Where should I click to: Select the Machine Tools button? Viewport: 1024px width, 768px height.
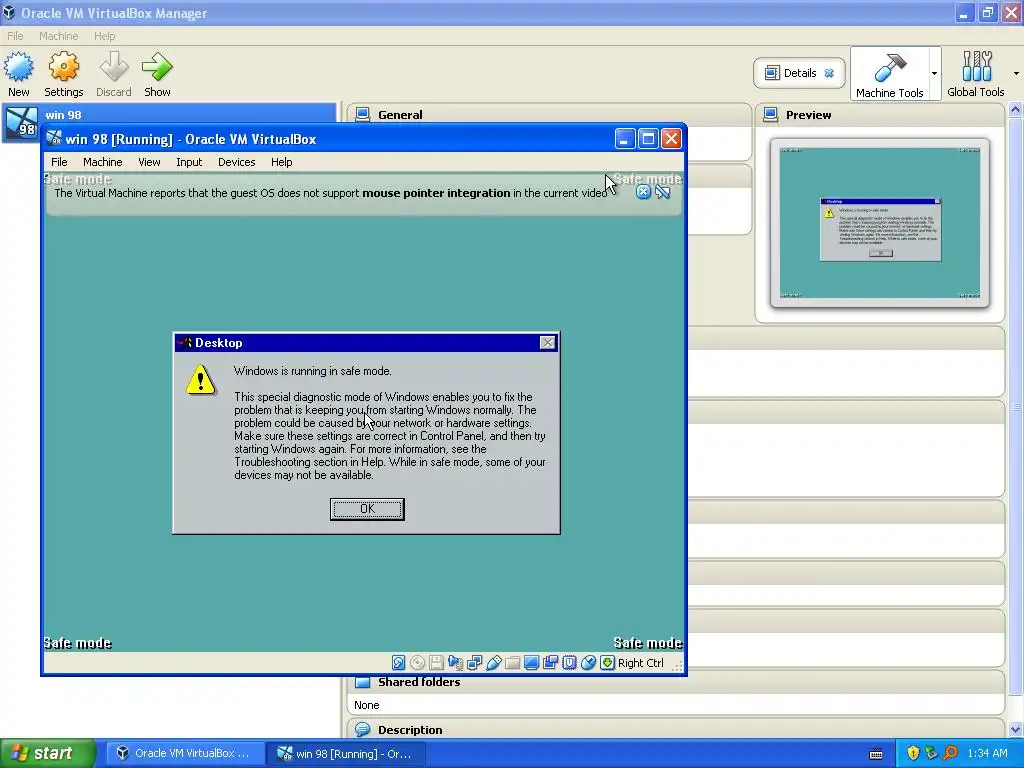(x=889, y=74)
